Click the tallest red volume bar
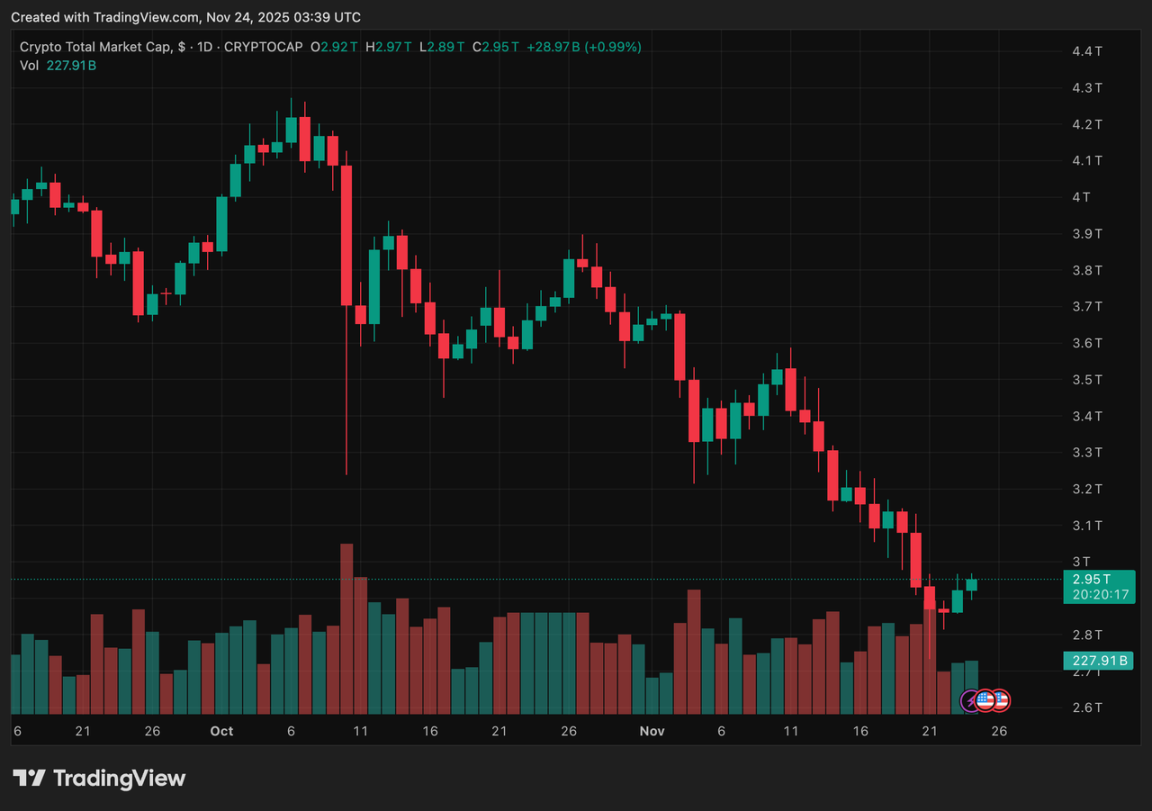The image size is (1152, 811). [x=347, y=628]
